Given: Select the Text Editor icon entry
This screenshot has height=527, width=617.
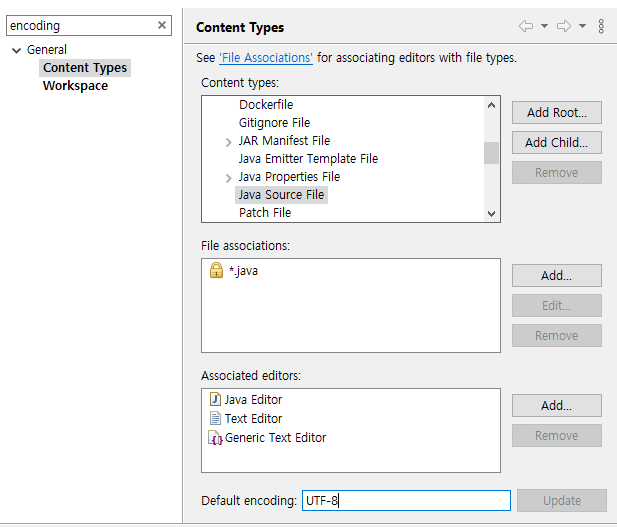Looking at the screenshot, I should coord(215,419).
